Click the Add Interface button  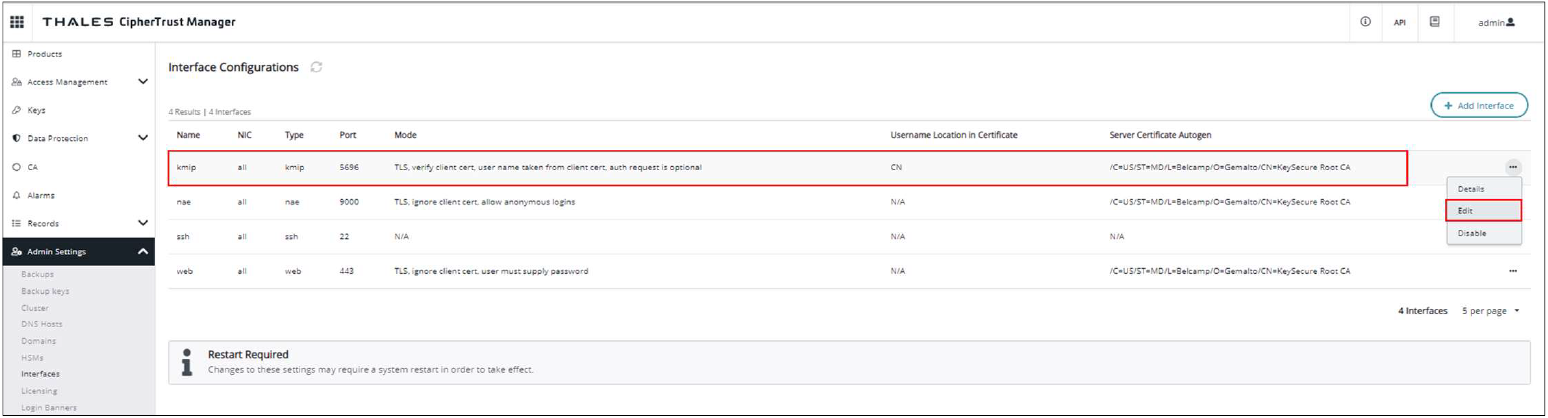1479,105
